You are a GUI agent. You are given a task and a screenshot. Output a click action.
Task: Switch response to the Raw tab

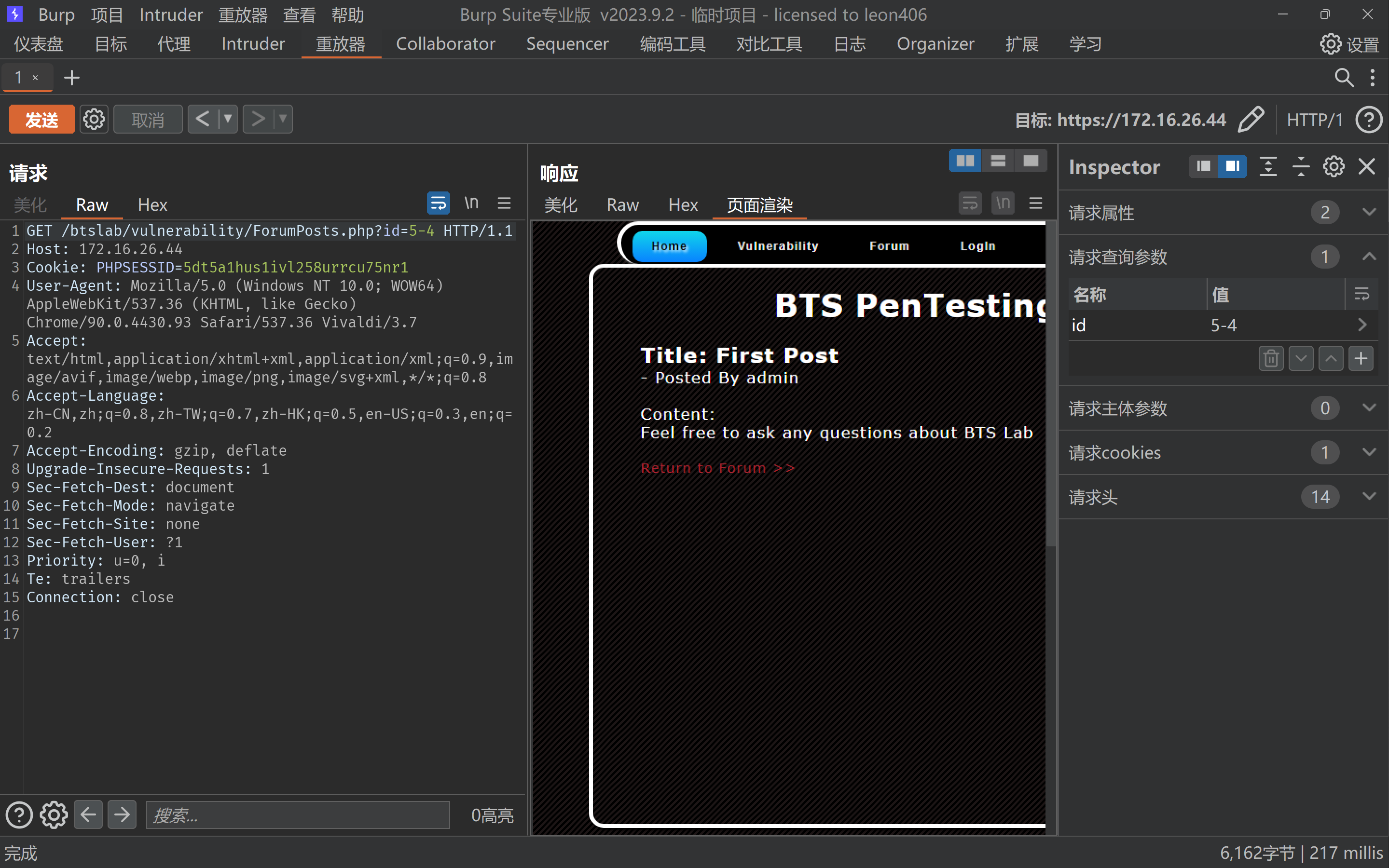click(x=622, y=205)
